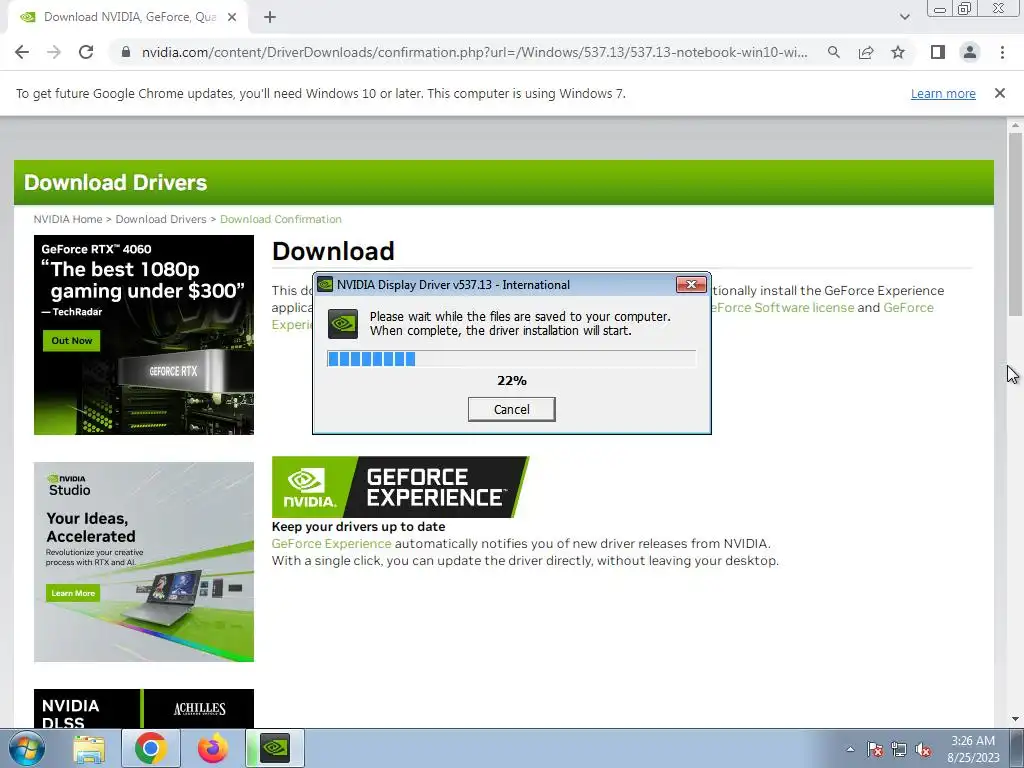Switch to NVIDIA installer taskbar item

tap(275, 748)
